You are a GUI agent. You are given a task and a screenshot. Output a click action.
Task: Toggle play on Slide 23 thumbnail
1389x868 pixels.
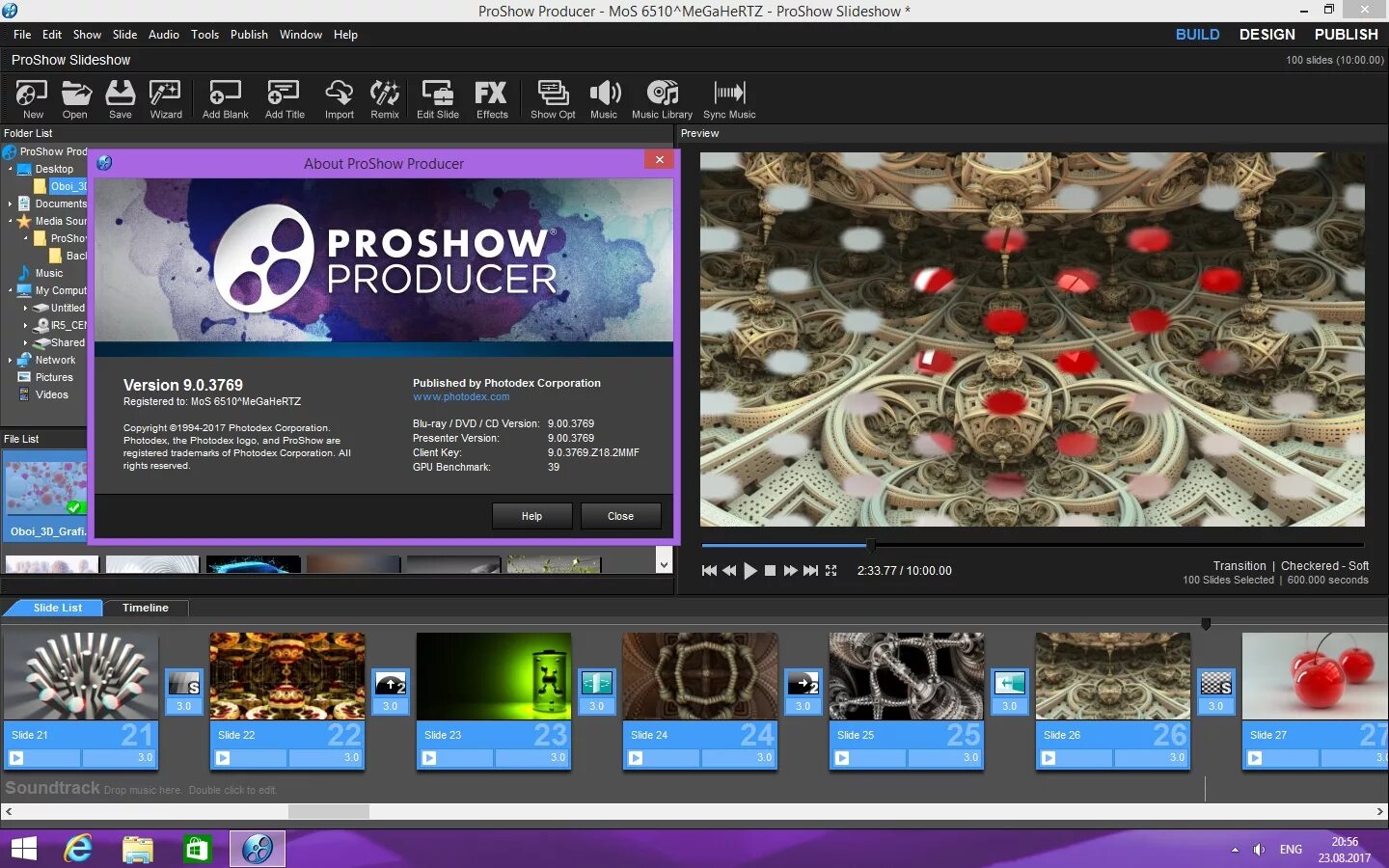point(429,758)
